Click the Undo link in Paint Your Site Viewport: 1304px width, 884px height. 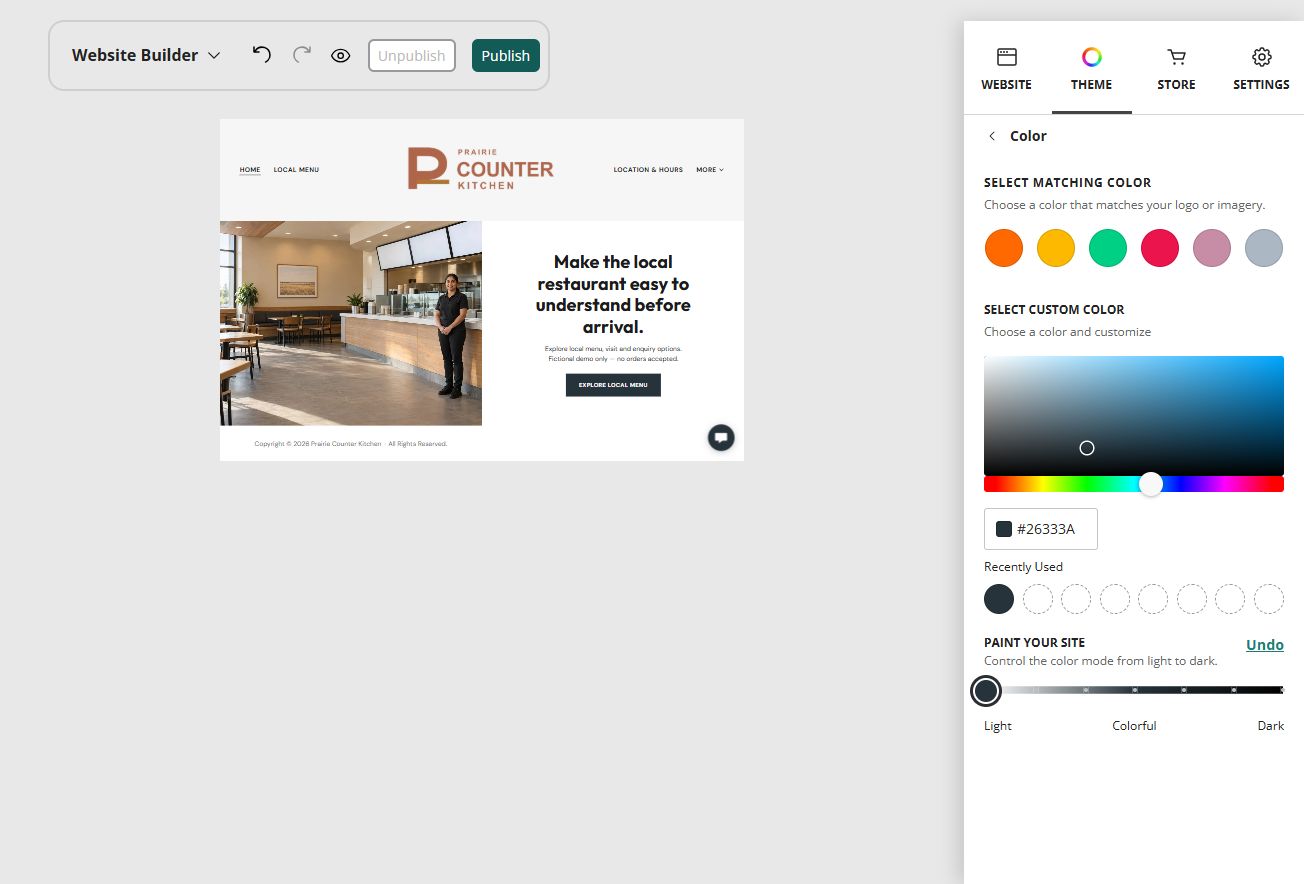1265,645
